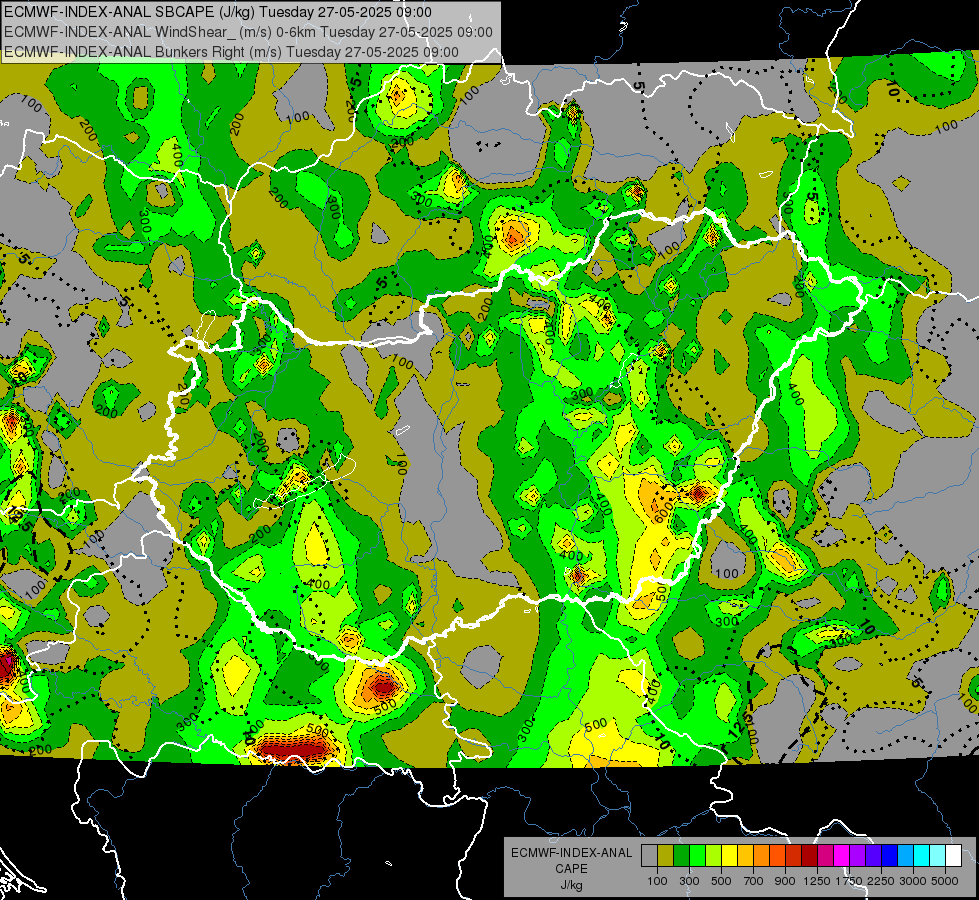Click the 600 contour label on the map
Image resolution: width=979 pixels, height=900 pixels.
point(662,514)
